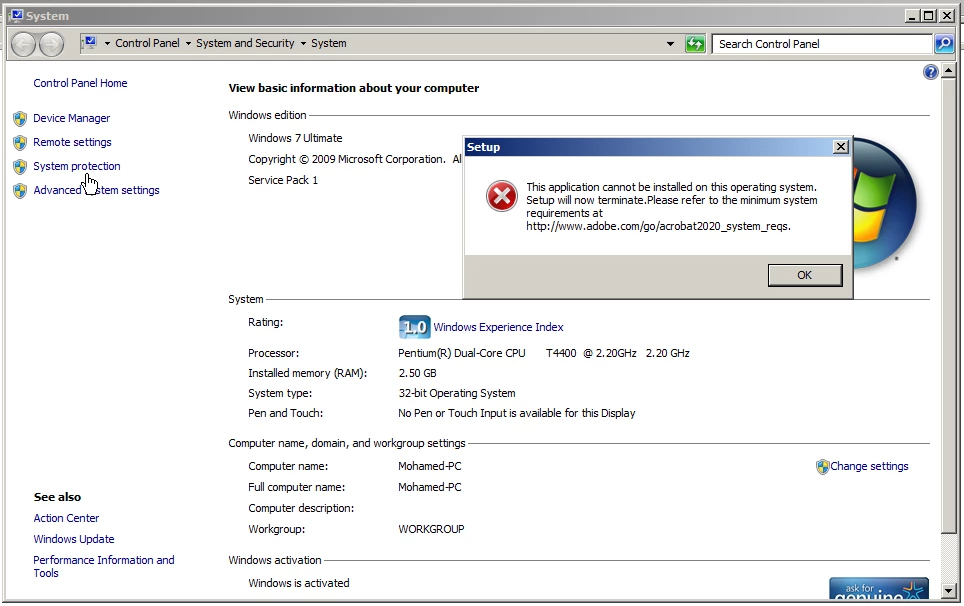This screenshot has width=964, height=606.
Task: Click the Adobe system requirements URL text
Action: [658, 226]
